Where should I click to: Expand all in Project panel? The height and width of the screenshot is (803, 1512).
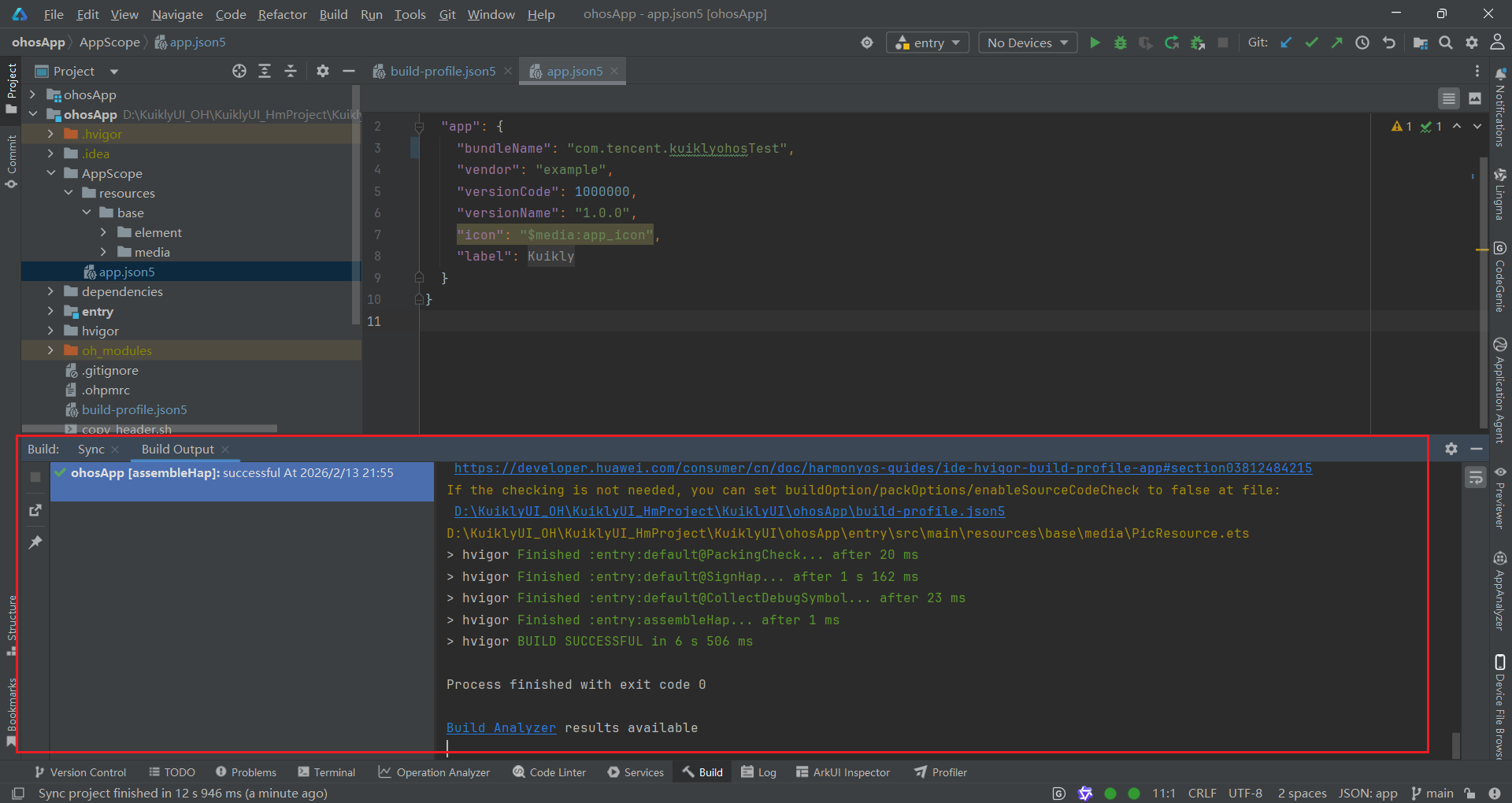265,71
